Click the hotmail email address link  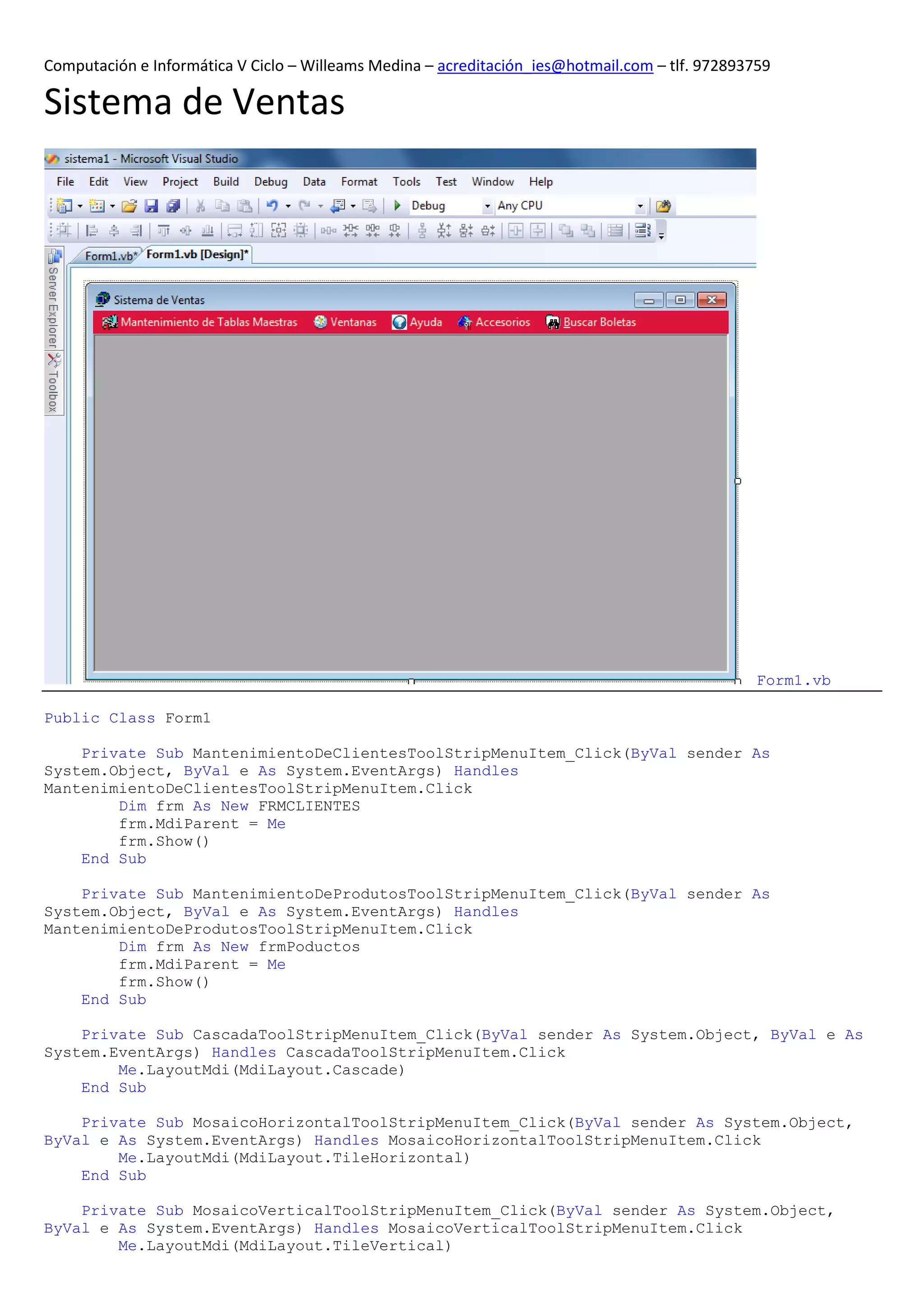[x=545, y=66]
